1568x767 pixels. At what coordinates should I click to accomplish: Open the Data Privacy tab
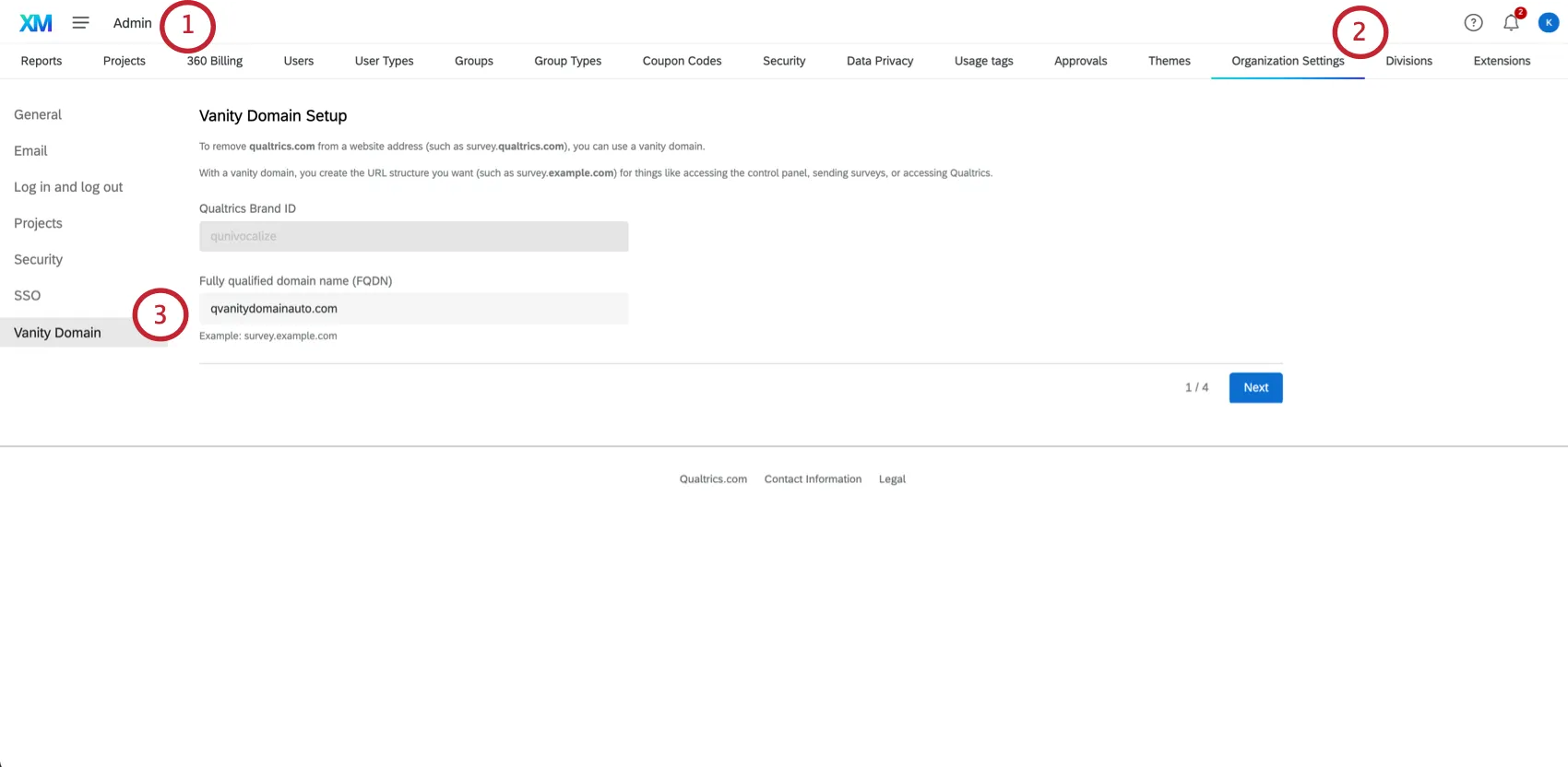[880, 61]
